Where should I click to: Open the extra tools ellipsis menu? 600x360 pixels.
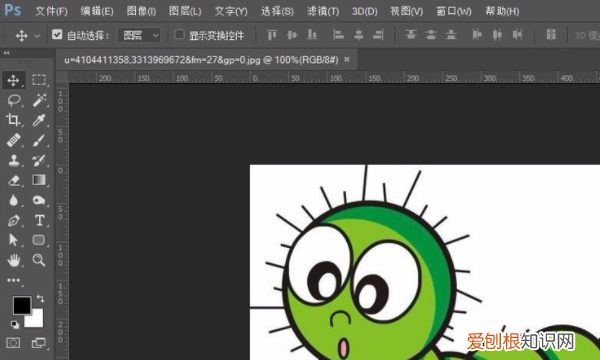pyautogui.click(x=14, y=280)
